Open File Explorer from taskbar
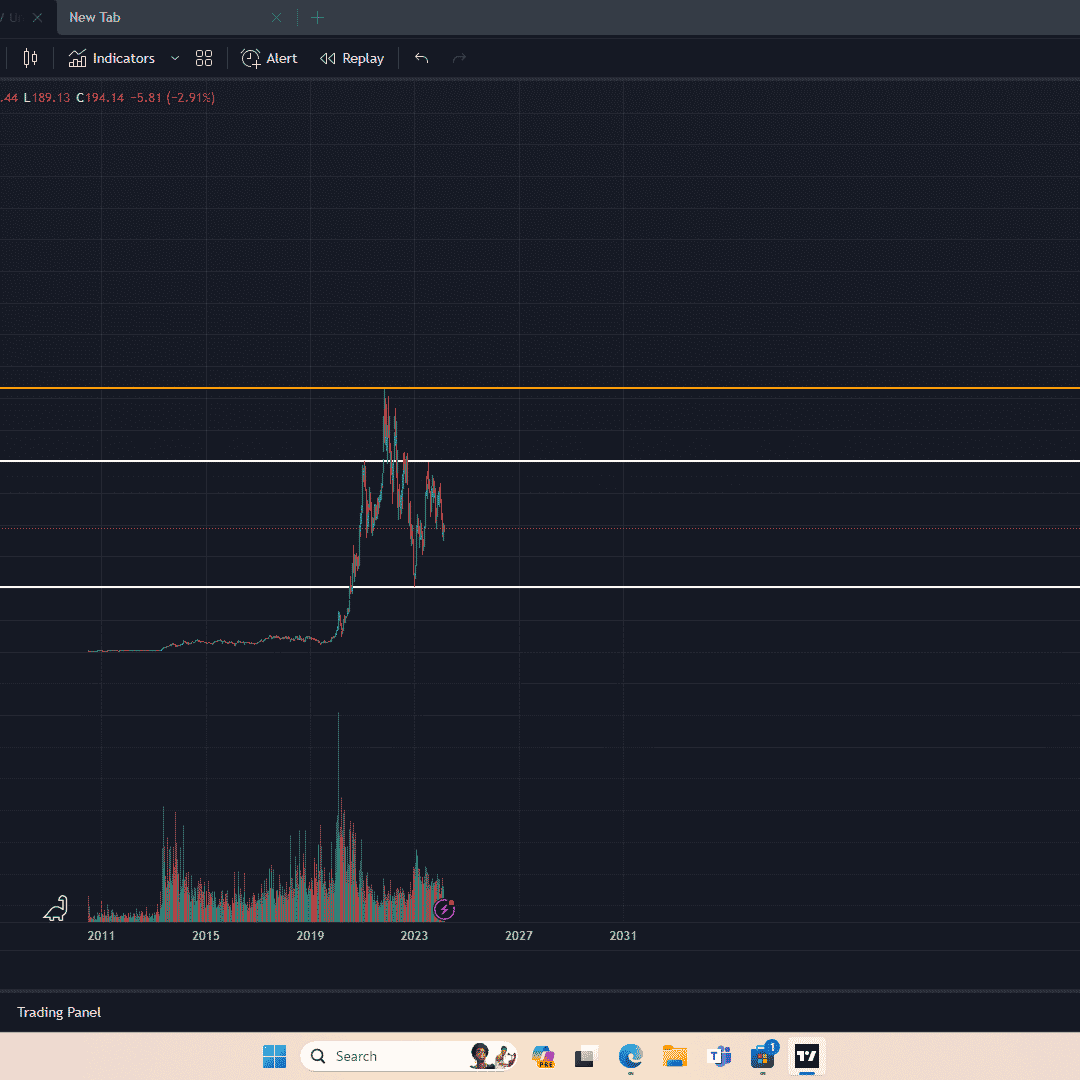This screenshot has height=1080, width=1080. 674,1056
